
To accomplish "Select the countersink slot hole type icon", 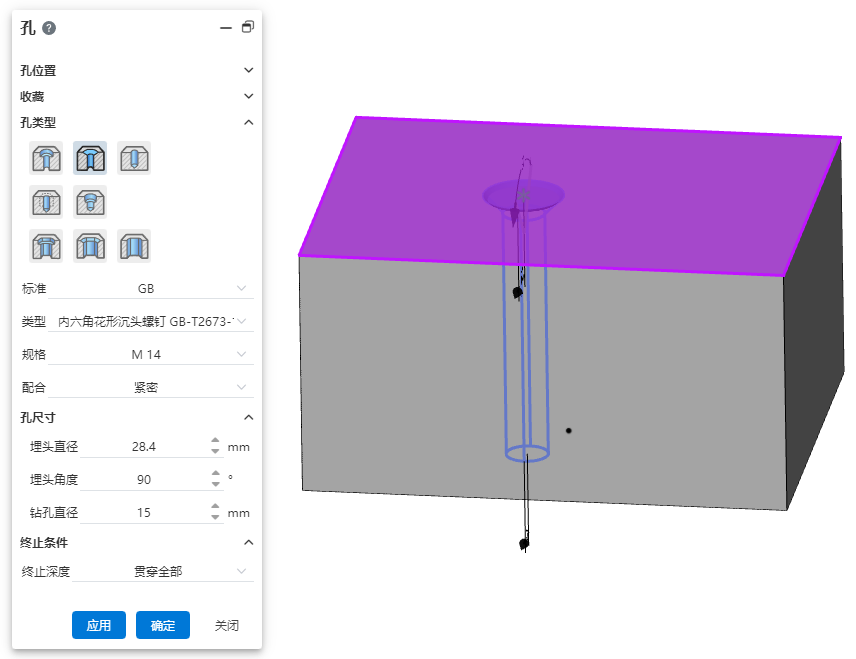I will [x=90, y=246].
